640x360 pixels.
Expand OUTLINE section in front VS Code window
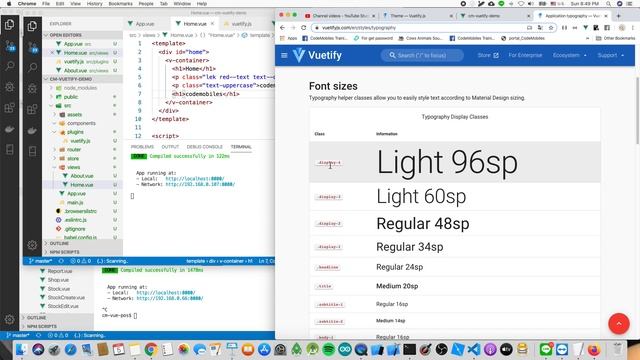[x=59, y=243]
